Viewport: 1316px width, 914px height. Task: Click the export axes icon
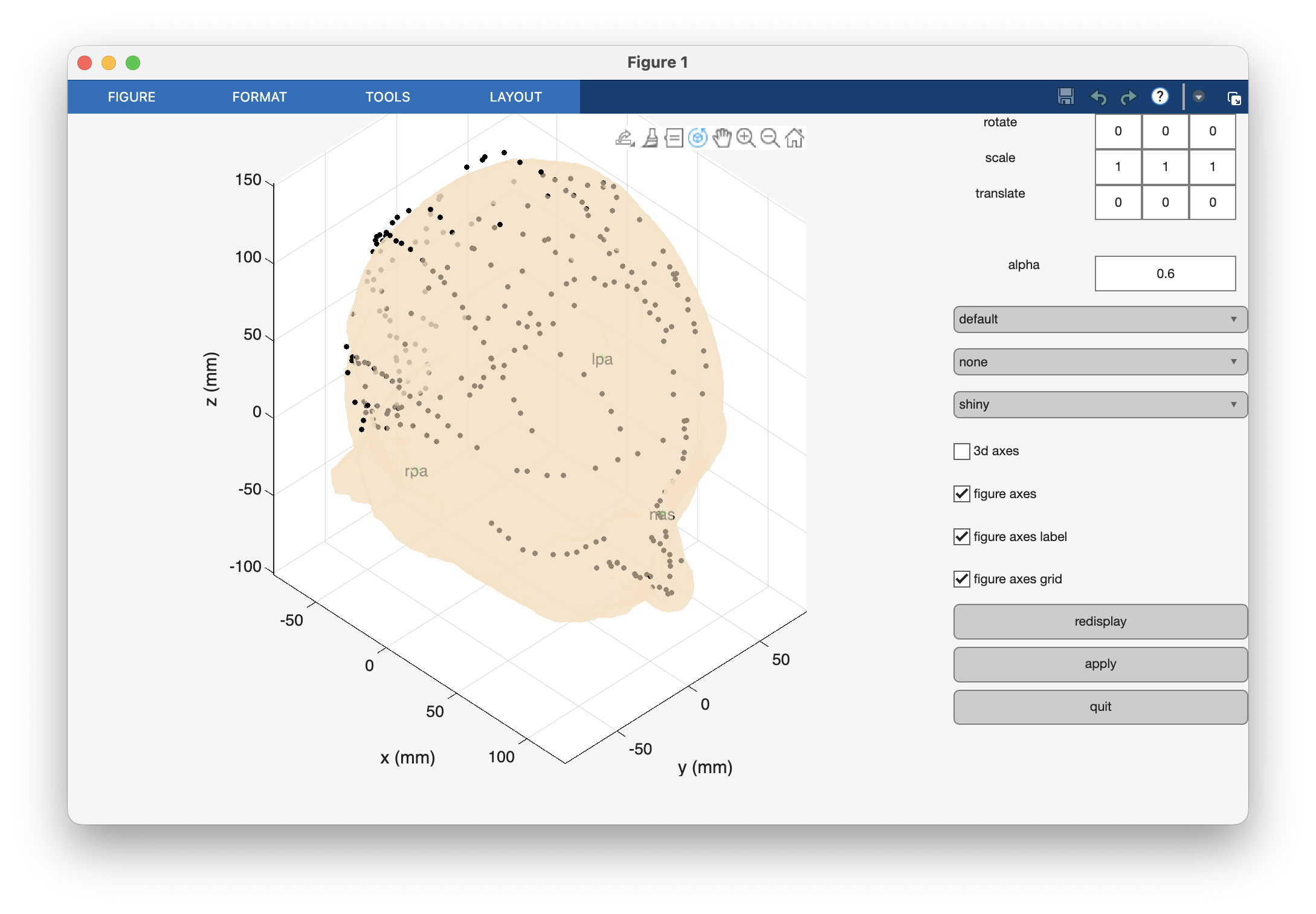(x=625, y=138)
